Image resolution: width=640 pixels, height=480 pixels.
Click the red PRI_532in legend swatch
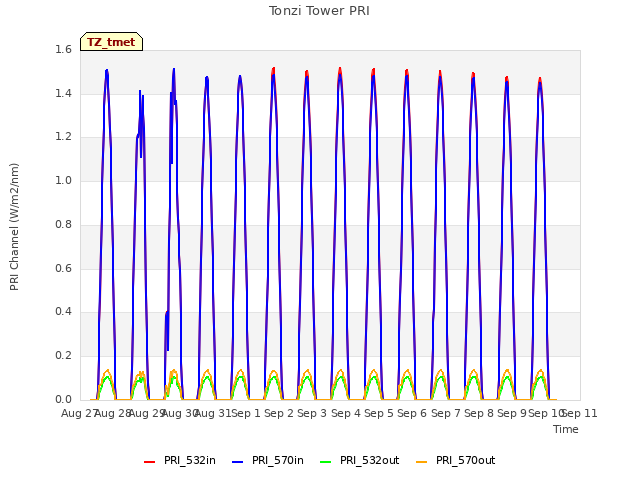point(149,462)
